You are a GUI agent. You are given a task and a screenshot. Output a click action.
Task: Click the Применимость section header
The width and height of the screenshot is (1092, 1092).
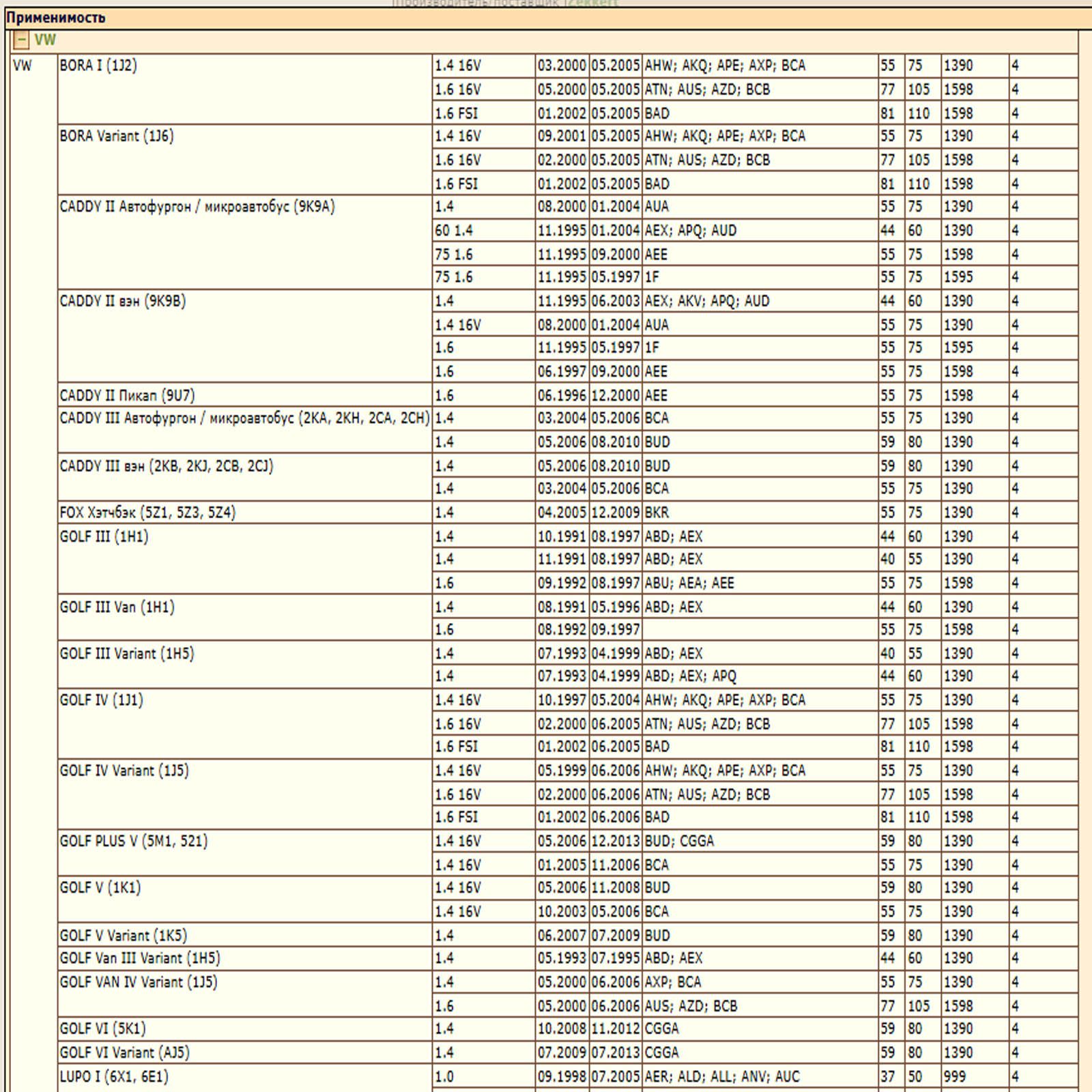tap(56, 18)
